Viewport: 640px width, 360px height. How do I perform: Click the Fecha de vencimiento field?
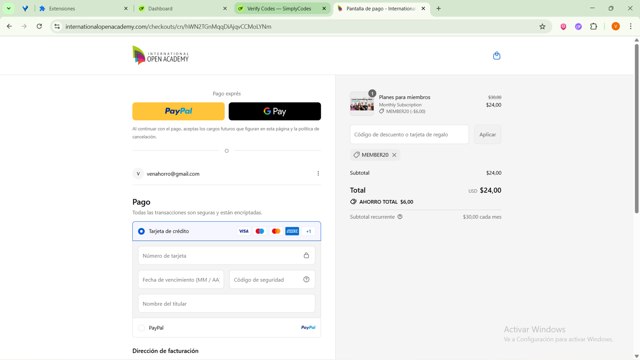[181, 280]
